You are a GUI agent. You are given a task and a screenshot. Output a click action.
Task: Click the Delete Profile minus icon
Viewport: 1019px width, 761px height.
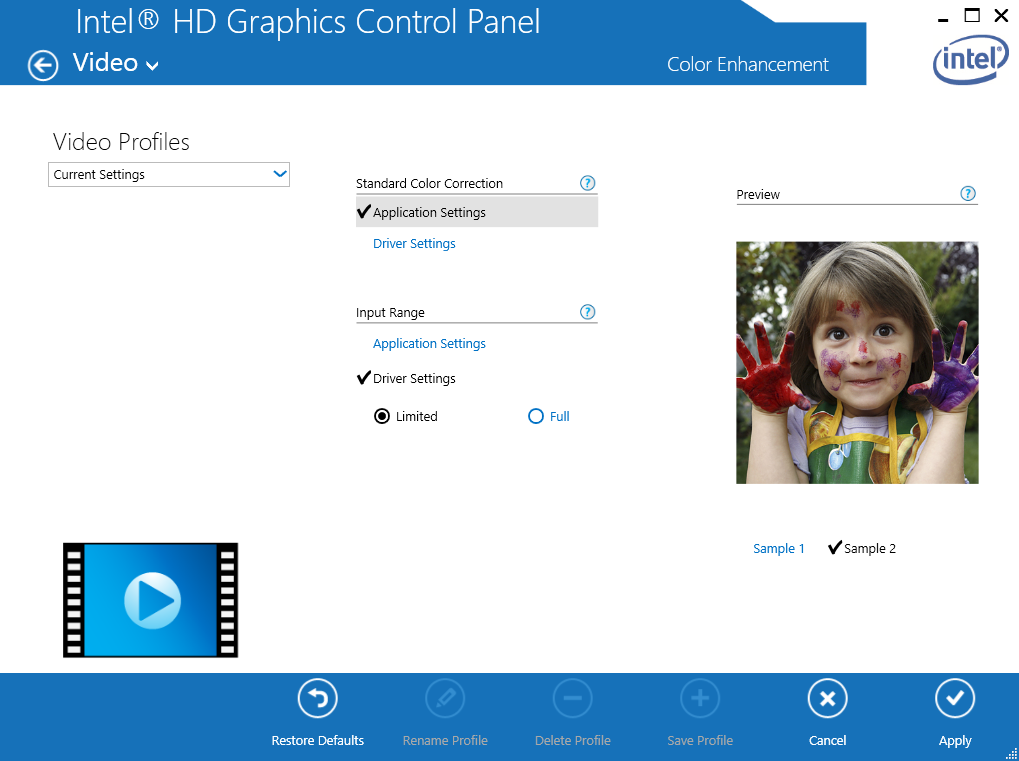[x=573, y=699]
